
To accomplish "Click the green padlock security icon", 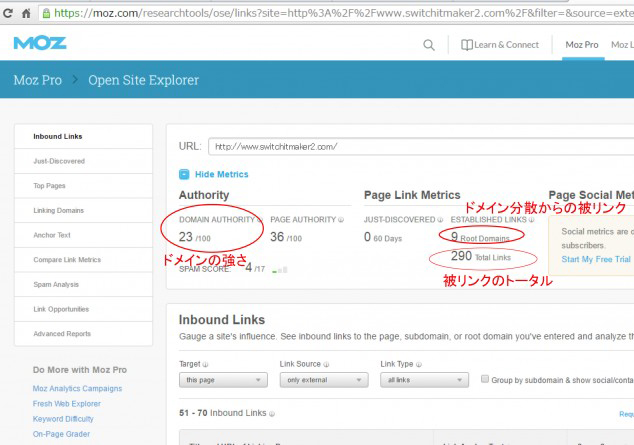I will [46, 13].
